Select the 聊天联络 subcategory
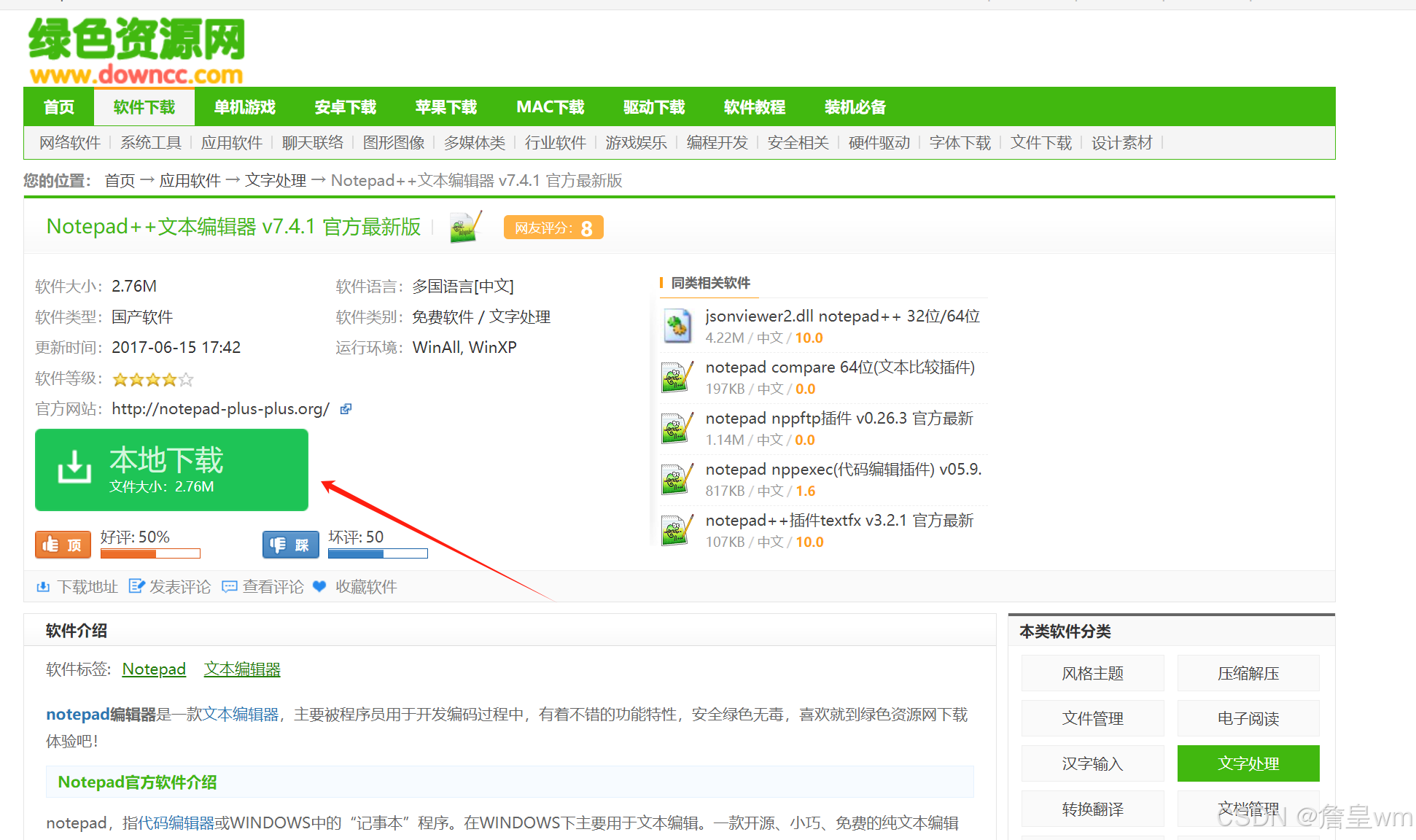 (x=313, y=143)
